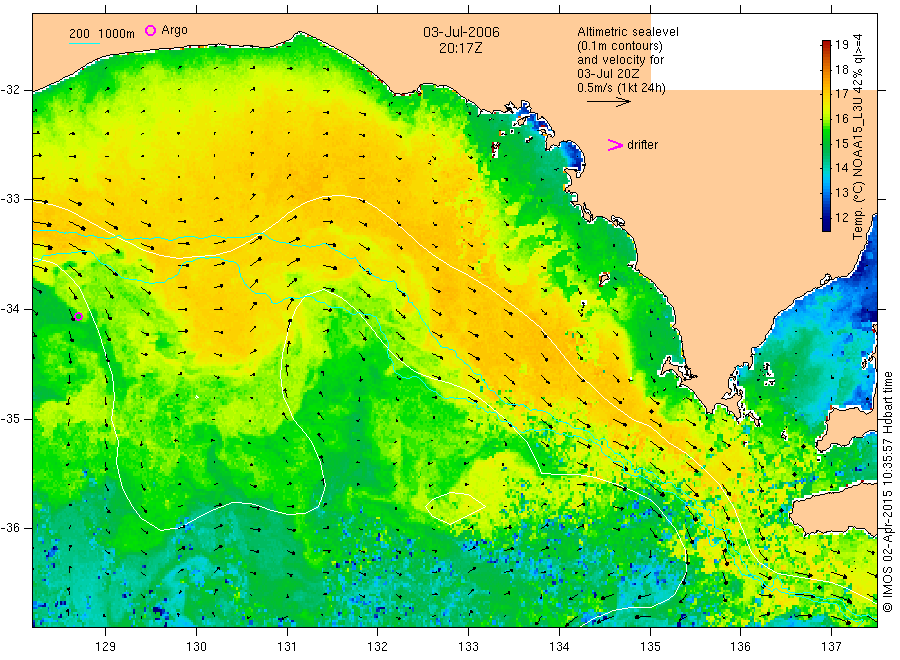This screenshot has height=660, width=900.
Task: Click the small closed white contour near 133°E
Action: [x=455, y=507]
